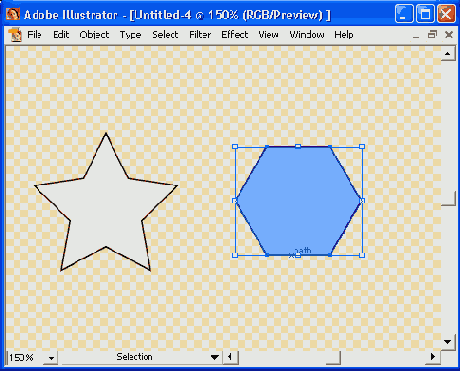Restore the document window in menu bar

tap(432, 34)
